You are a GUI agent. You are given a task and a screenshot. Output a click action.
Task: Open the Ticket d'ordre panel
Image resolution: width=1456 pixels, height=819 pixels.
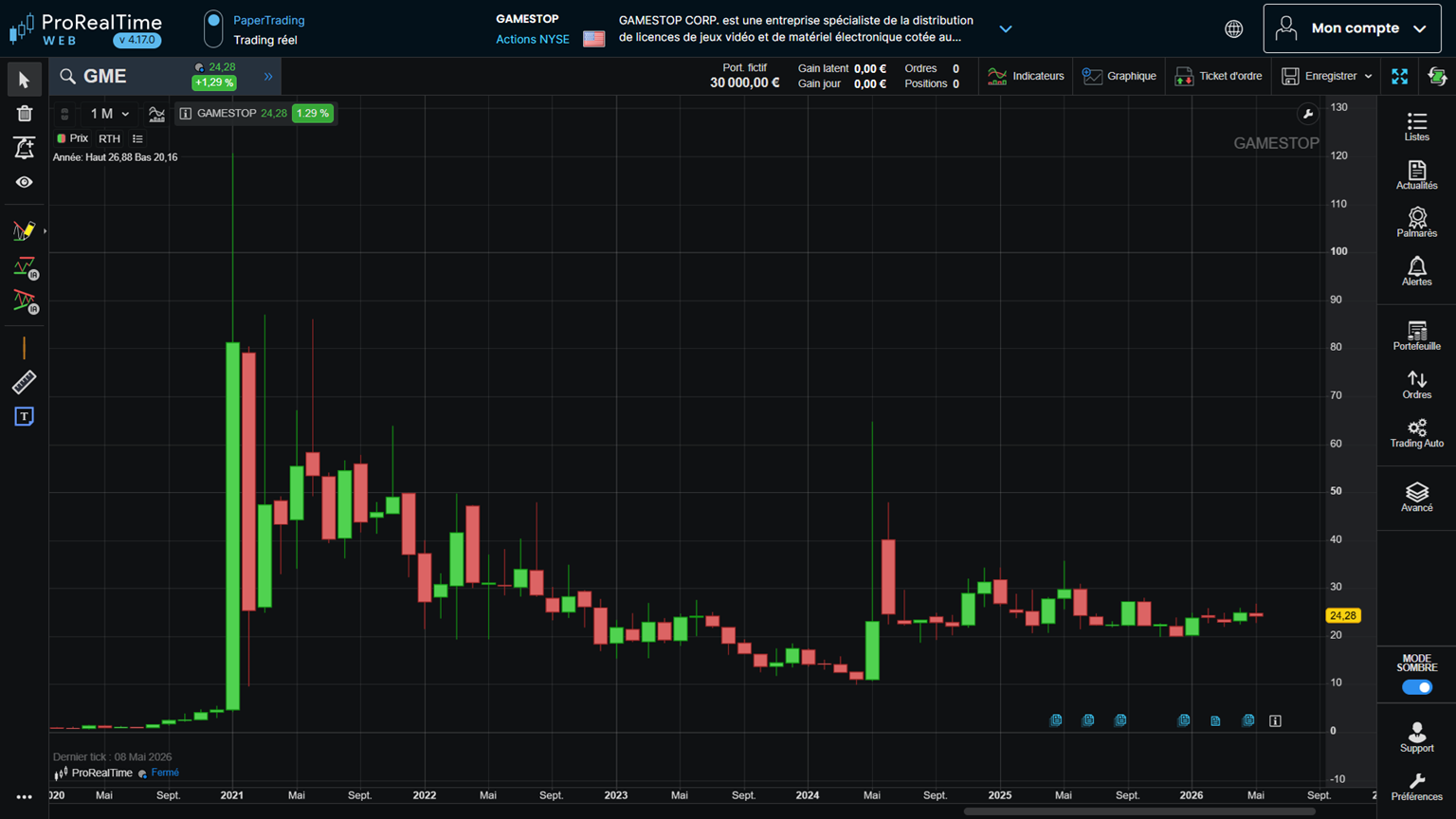[x=1218, y=76]
